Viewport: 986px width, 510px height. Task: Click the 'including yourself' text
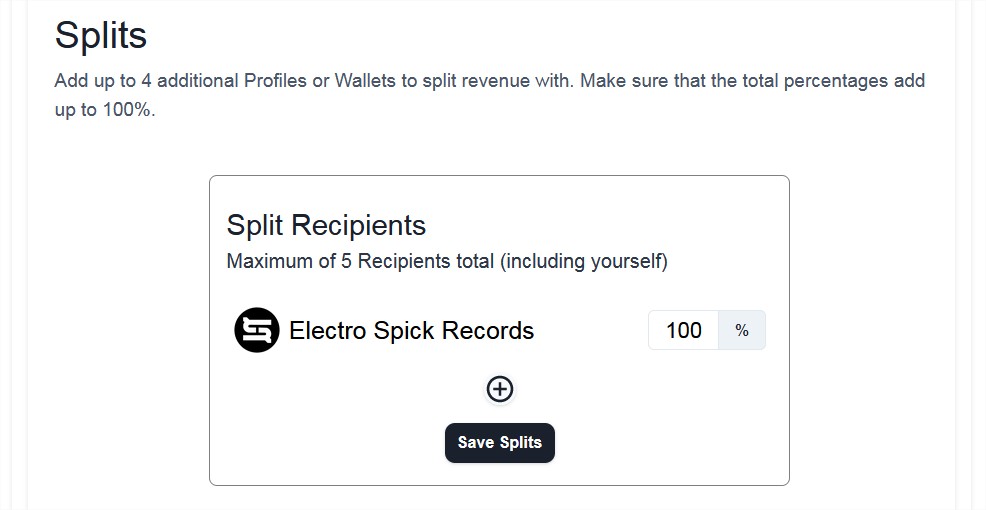click(x=584, y=261)
